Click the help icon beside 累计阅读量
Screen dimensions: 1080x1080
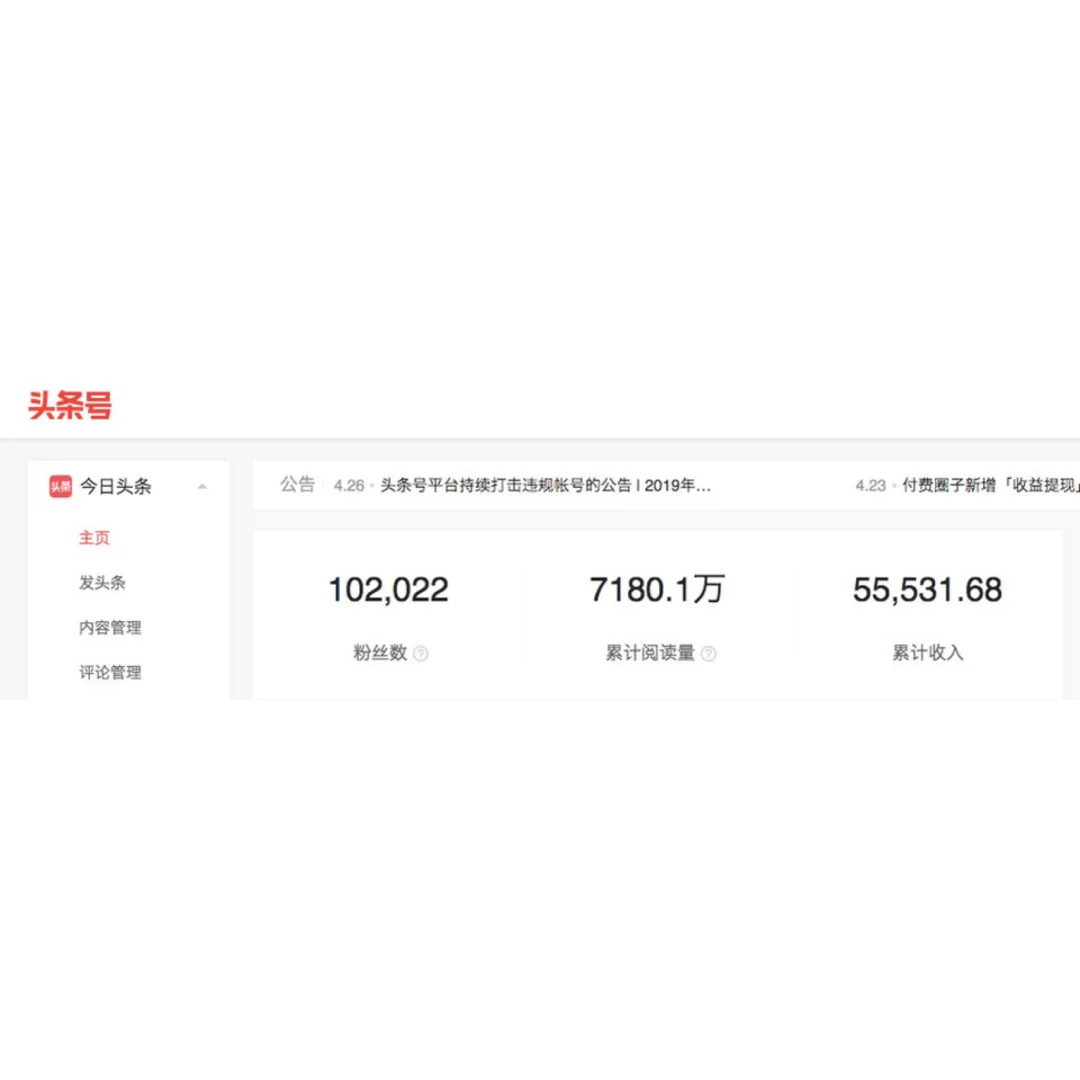708,654
